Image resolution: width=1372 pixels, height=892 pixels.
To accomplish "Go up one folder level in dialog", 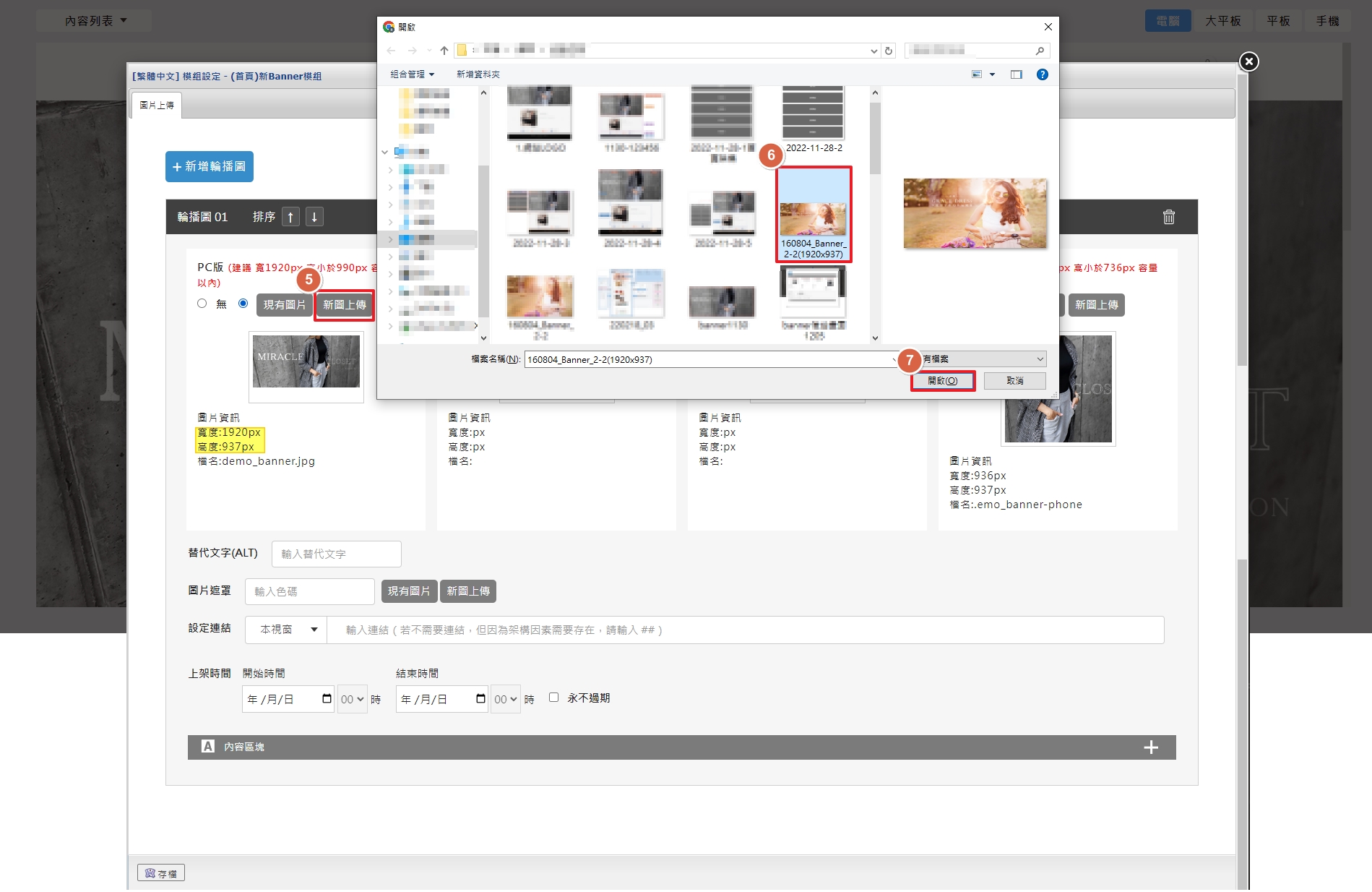I will coord(444,51).
